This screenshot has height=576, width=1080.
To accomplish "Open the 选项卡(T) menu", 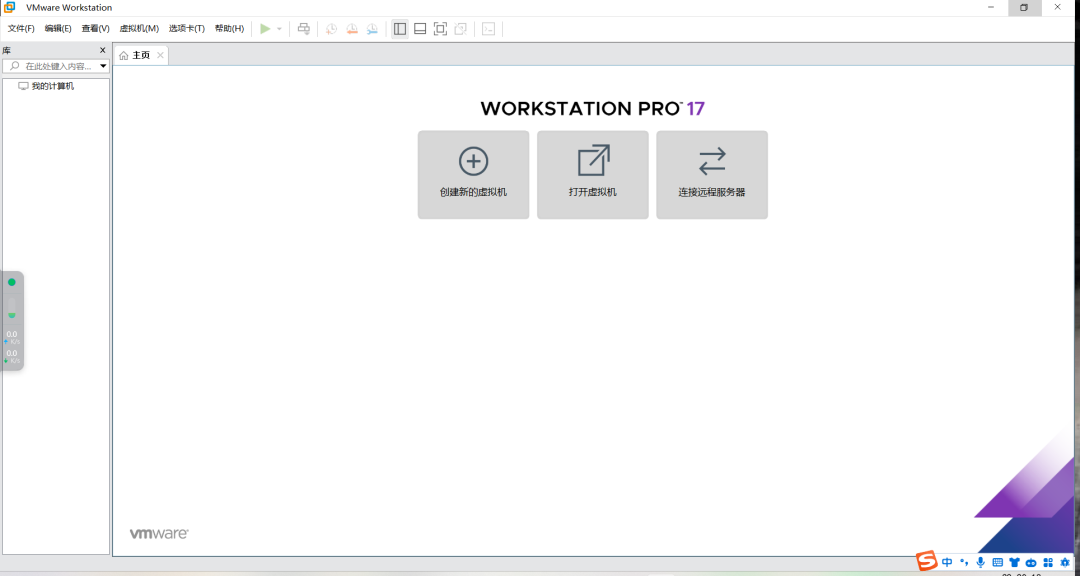I will coord(187,29).
